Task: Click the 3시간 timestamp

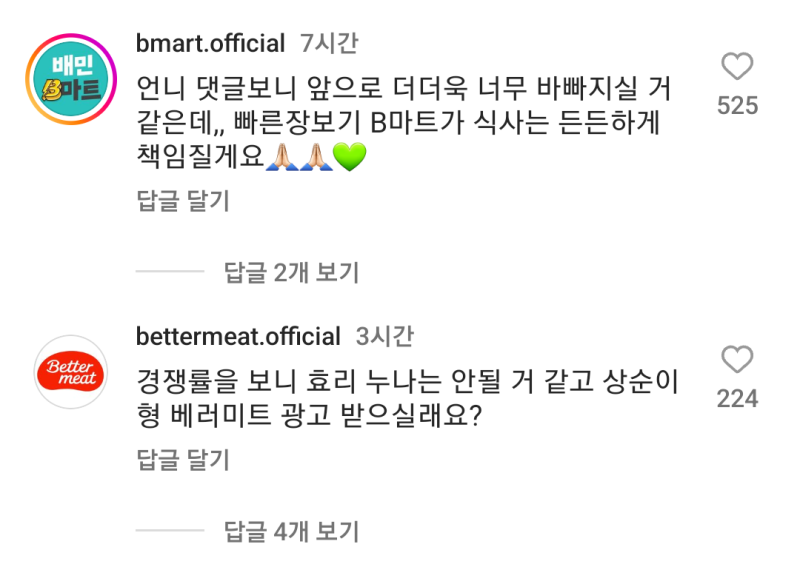Action: [x=385, y=336]
